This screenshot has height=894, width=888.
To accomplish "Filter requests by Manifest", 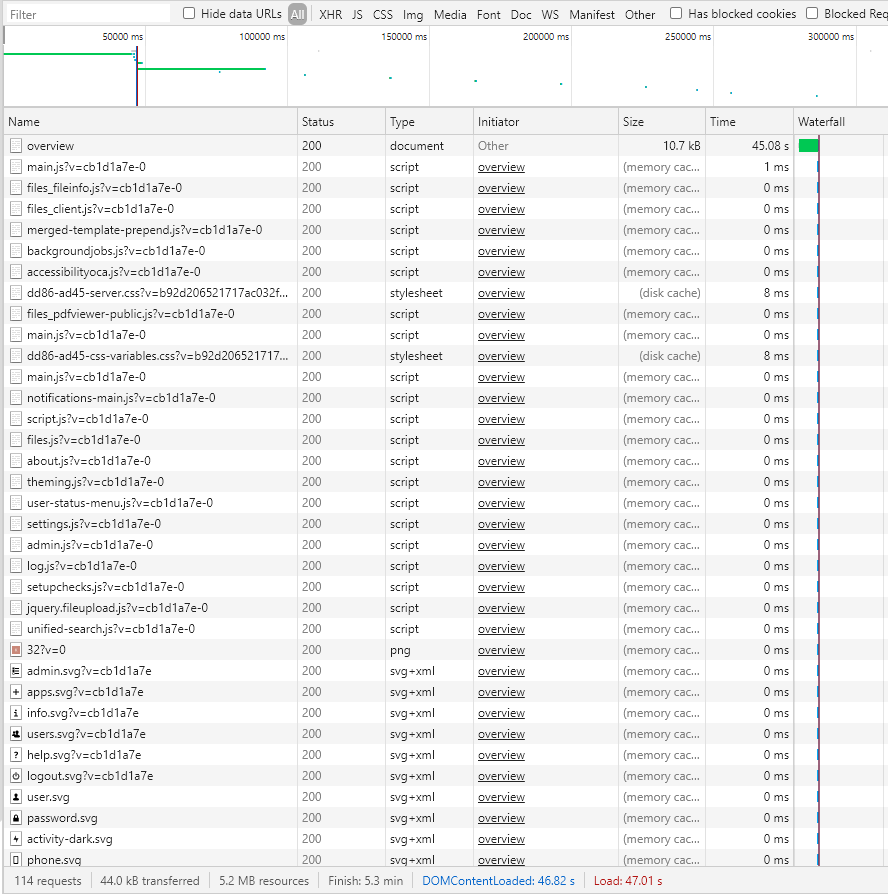I will pos(592,15).
